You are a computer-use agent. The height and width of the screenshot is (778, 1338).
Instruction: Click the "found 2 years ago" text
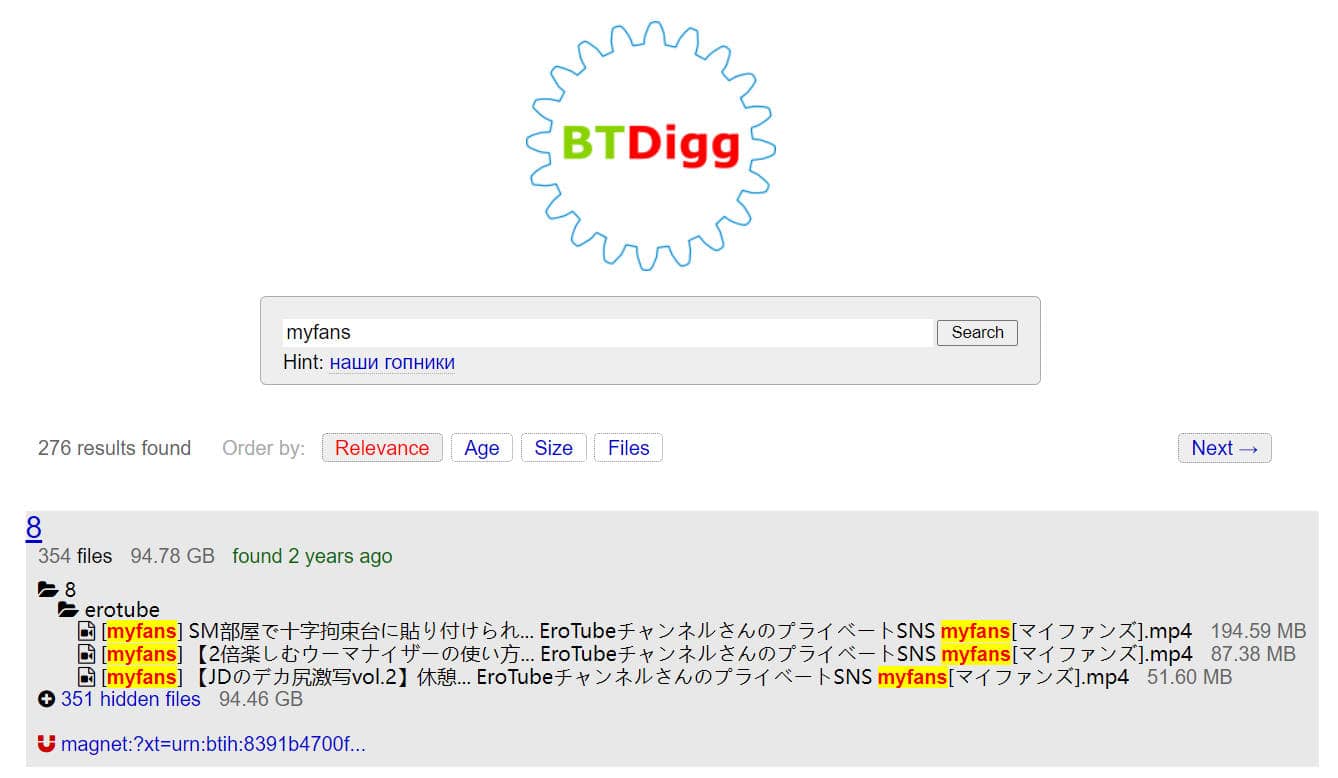point(312,556)
